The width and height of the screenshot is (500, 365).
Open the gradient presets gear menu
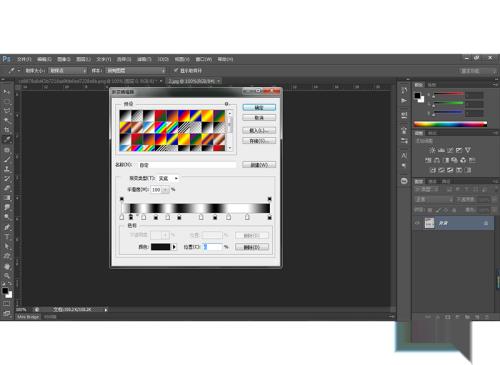226,104
